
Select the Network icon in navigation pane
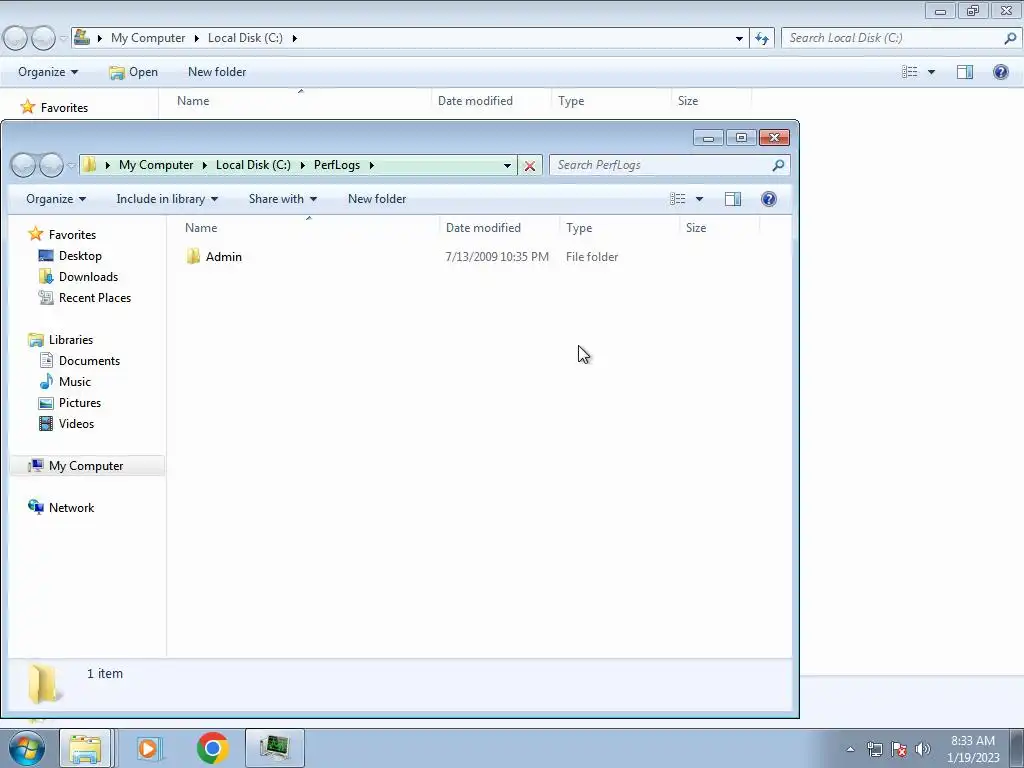36,507
